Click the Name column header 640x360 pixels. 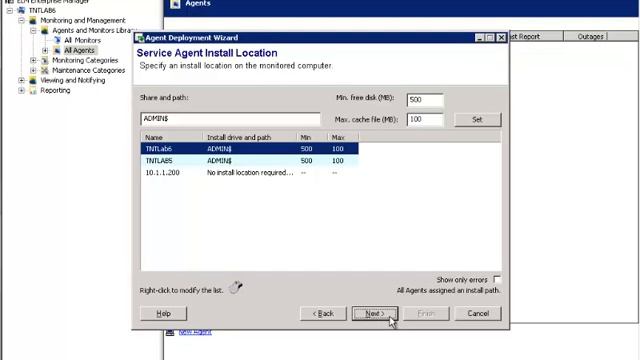171,137
